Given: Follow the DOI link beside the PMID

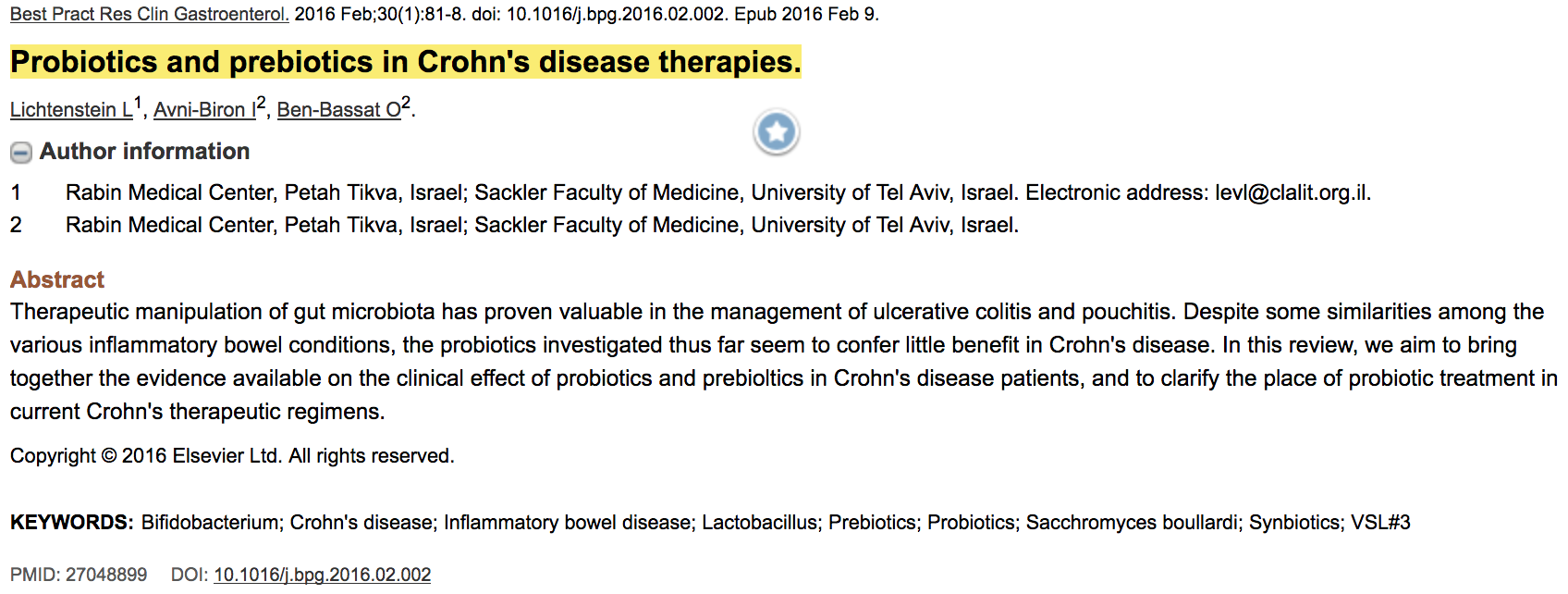Looking at the screenshot, I should pos(322,575).
